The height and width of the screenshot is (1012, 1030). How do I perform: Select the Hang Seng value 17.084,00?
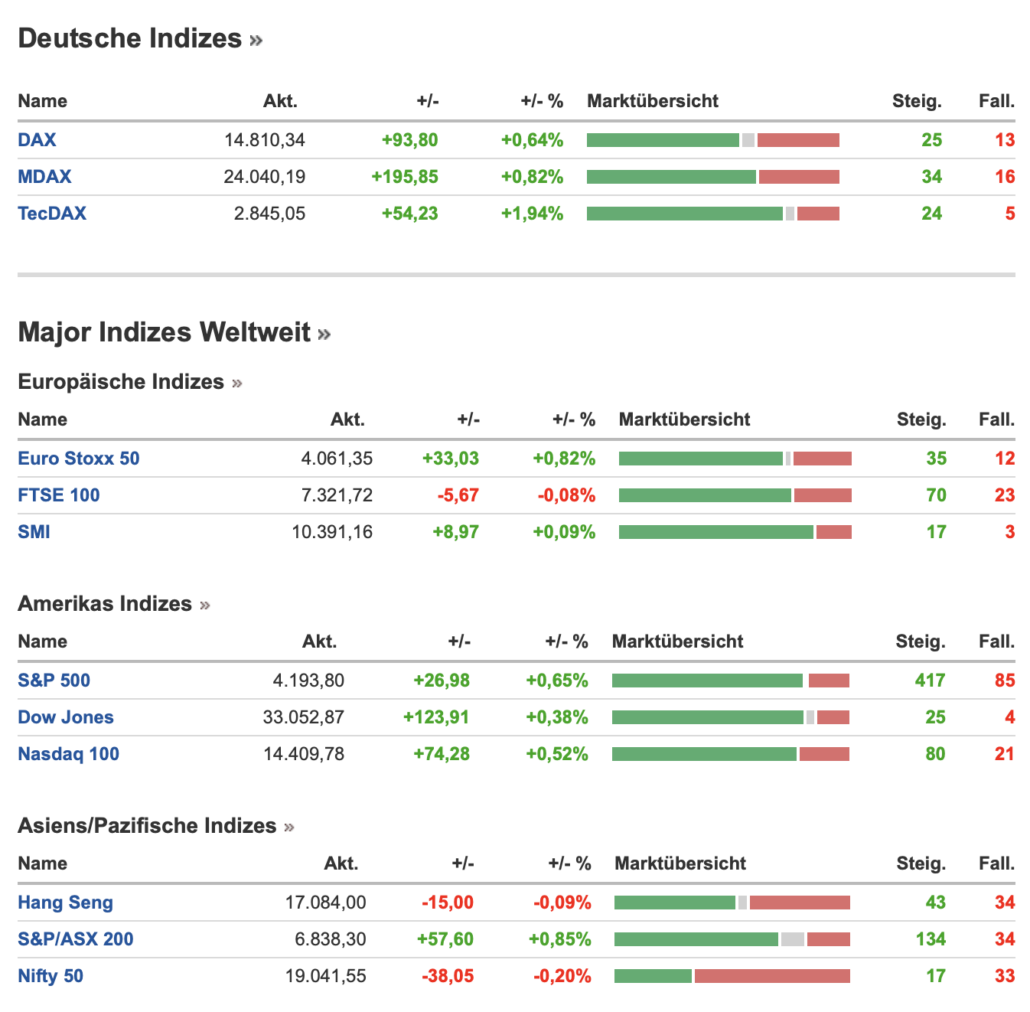pos(326,902)
